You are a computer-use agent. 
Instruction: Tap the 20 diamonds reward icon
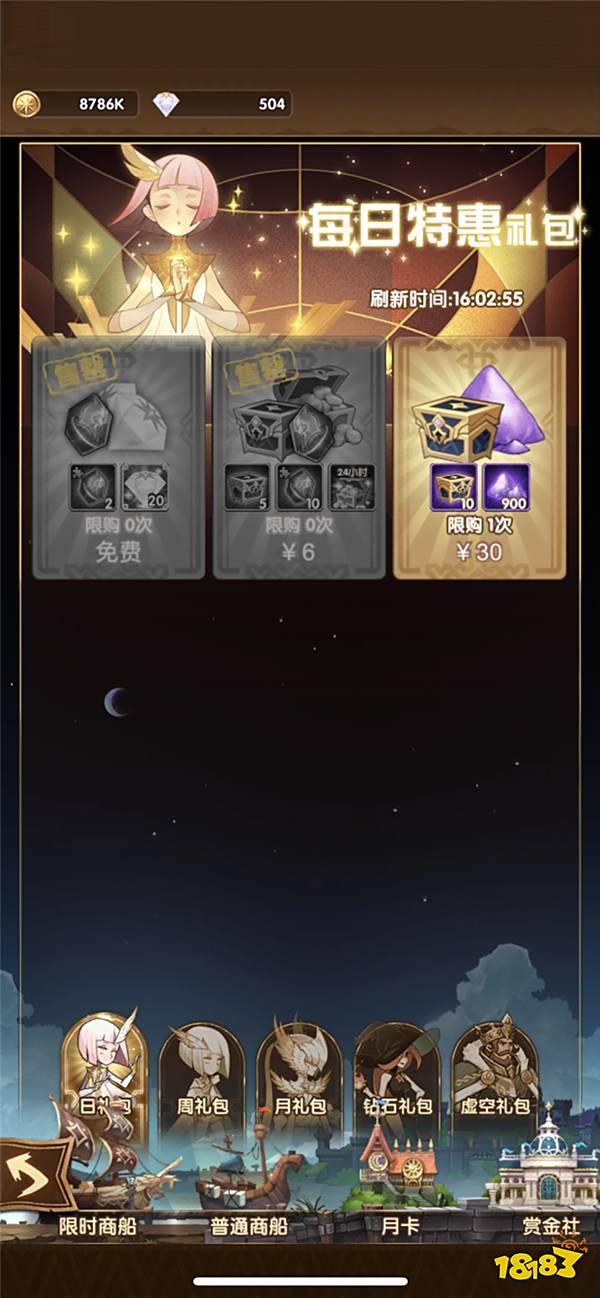tap(143, 487)
